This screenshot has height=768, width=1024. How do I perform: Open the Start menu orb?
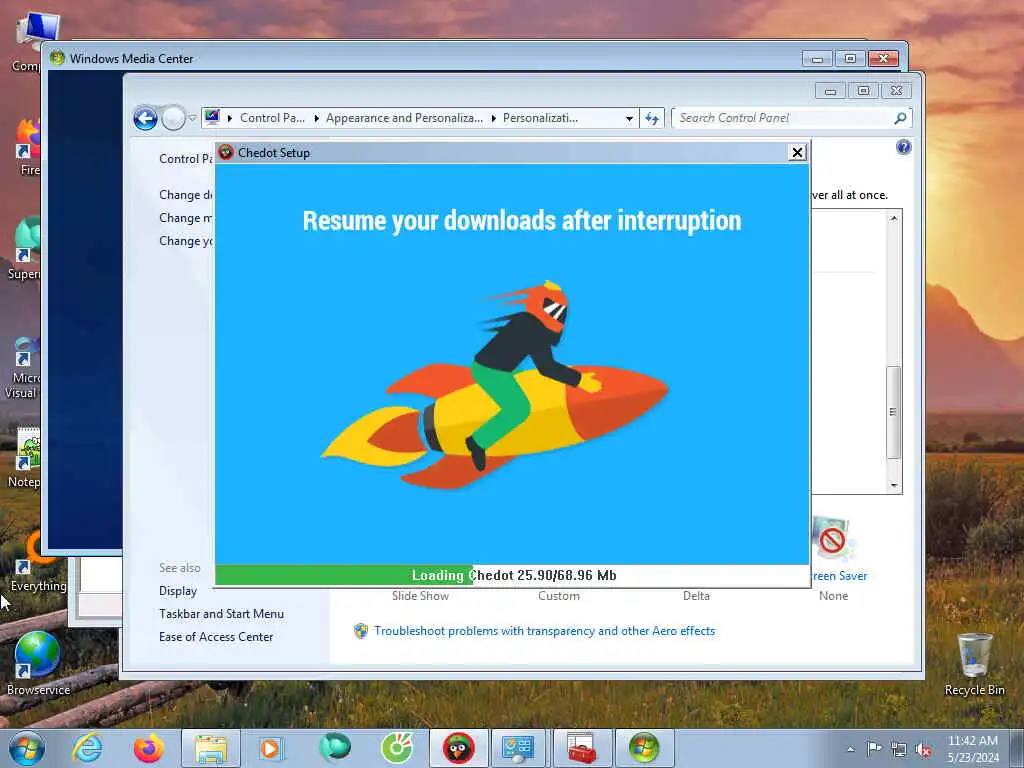point(27,748)
